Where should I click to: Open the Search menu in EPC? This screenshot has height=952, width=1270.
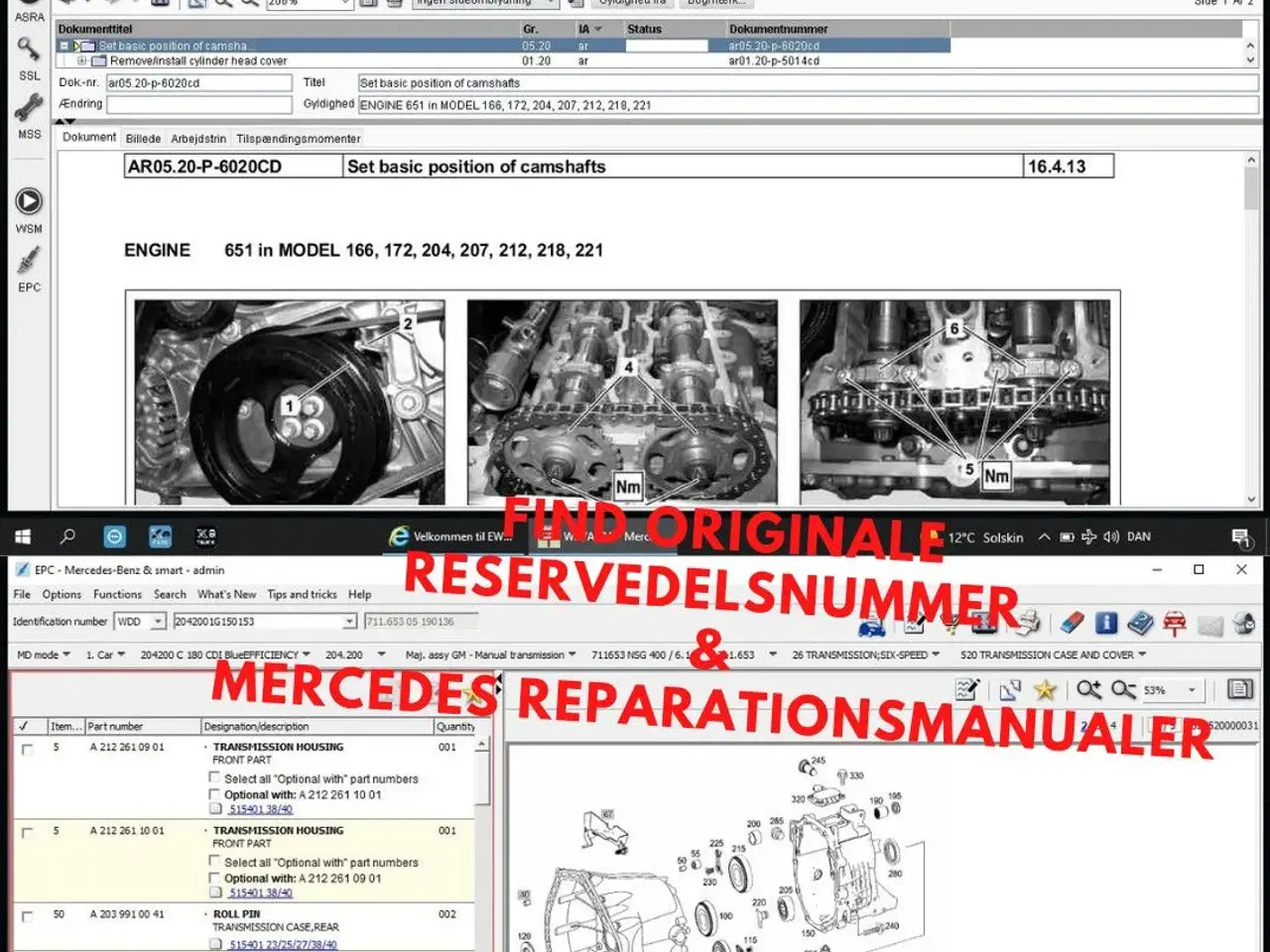pos(170,594)
